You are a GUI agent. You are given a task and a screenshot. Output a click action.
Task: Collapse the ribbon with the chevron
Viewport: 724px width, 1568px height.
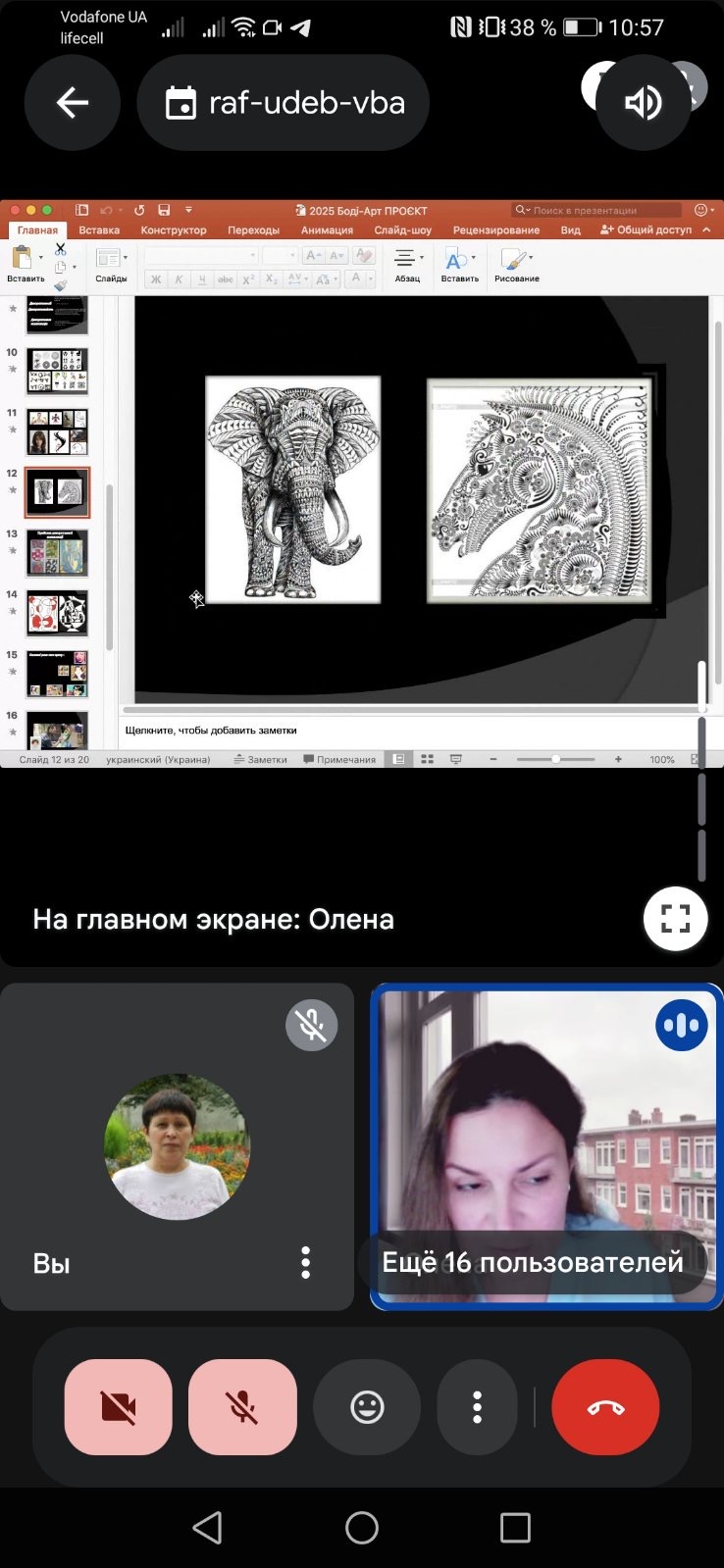[x=705, y=230]
